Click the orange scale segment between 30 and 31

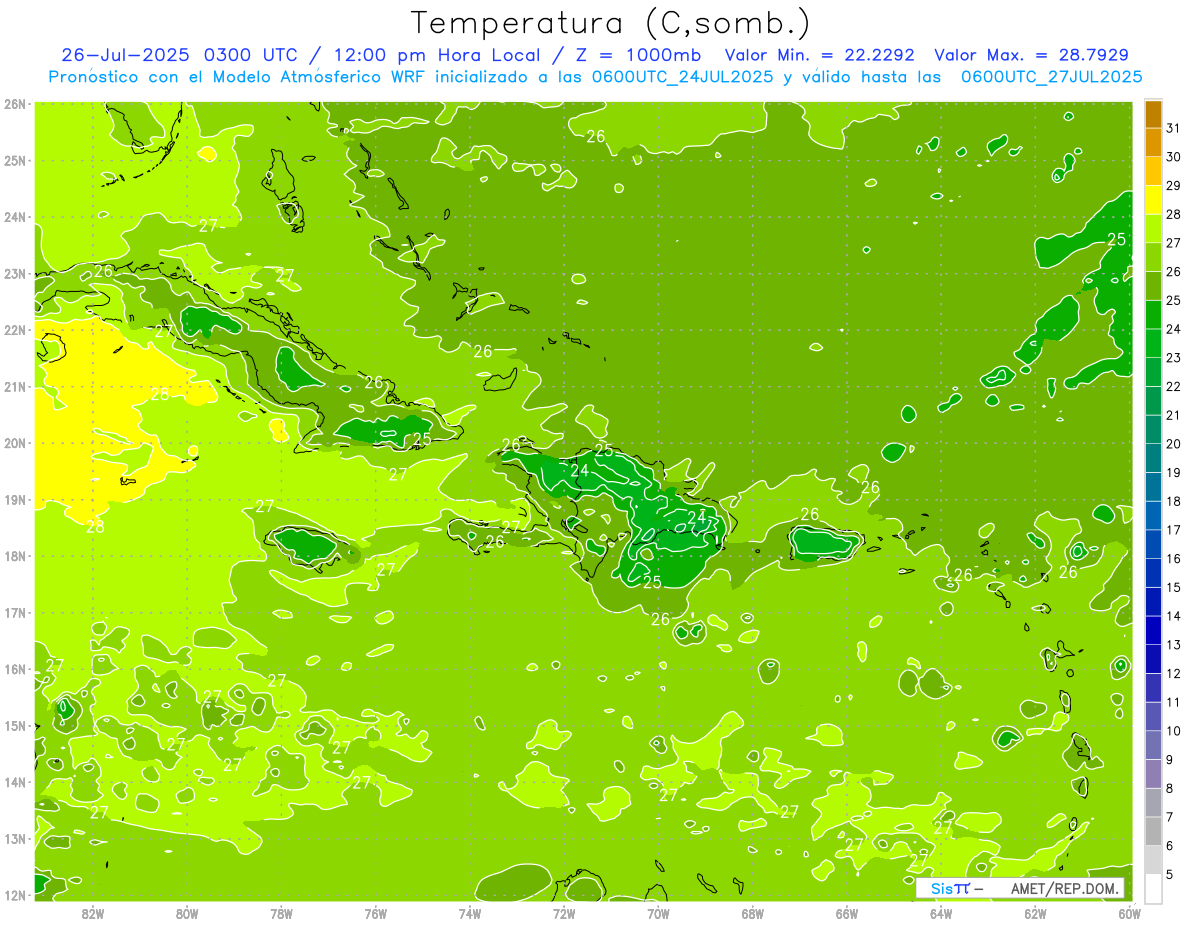(1153, 143)
